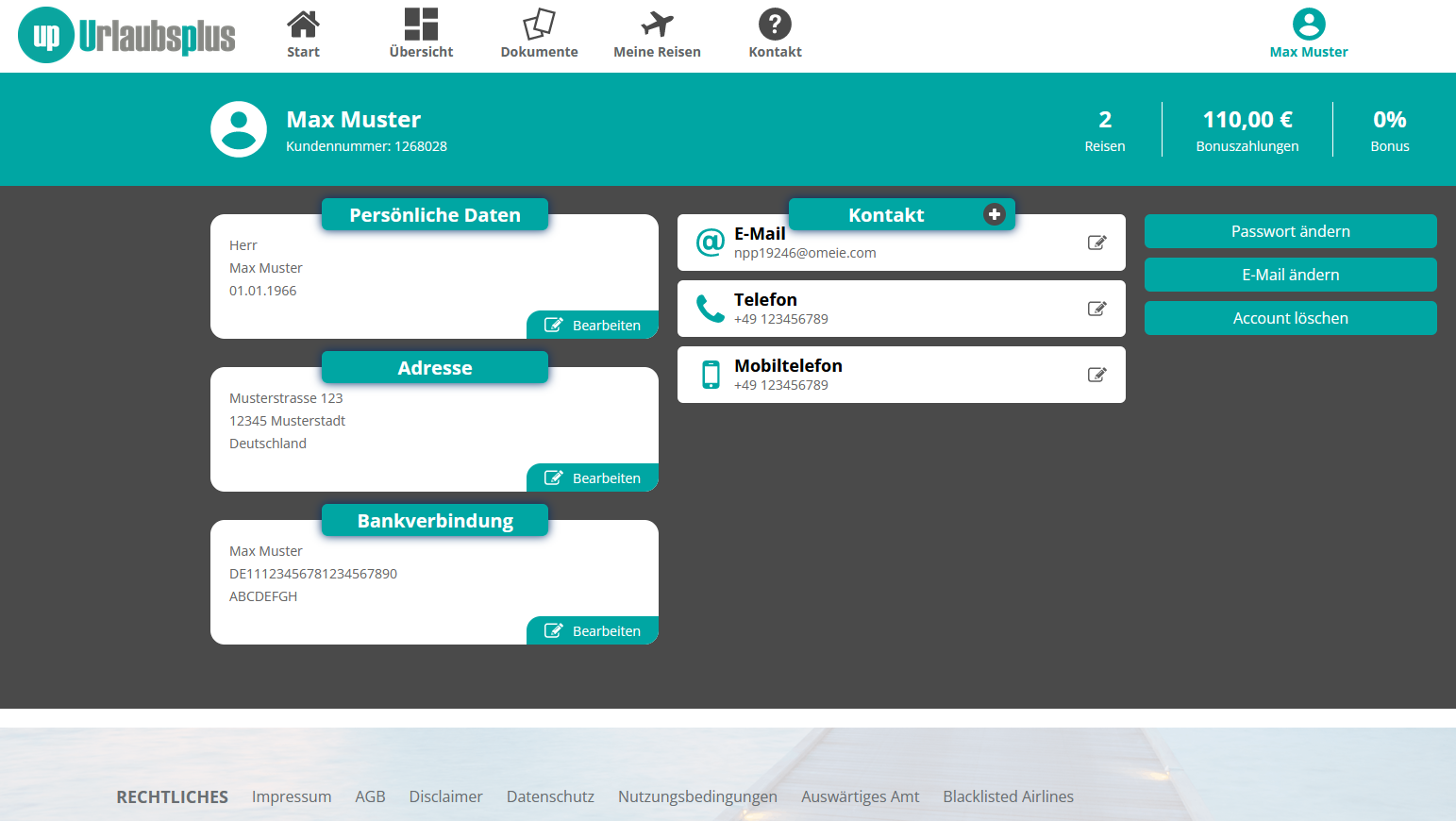Image resolution: width=1456 pixels, height=821 pixels.
Task: Click Bearbeiten under Persönliche Daten
Action: coord(593,325)
